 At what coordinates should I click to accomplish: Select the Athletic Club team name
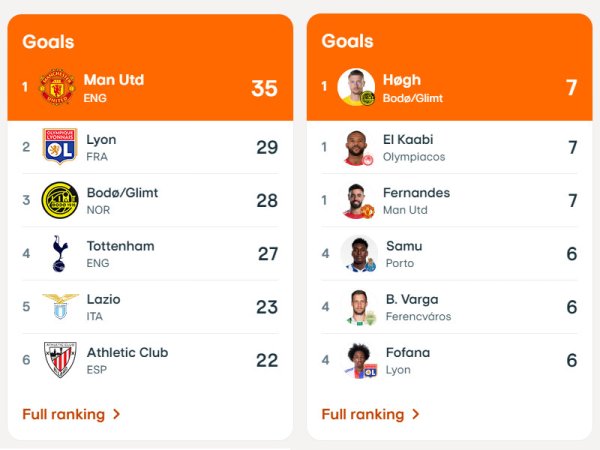[127, 352]
